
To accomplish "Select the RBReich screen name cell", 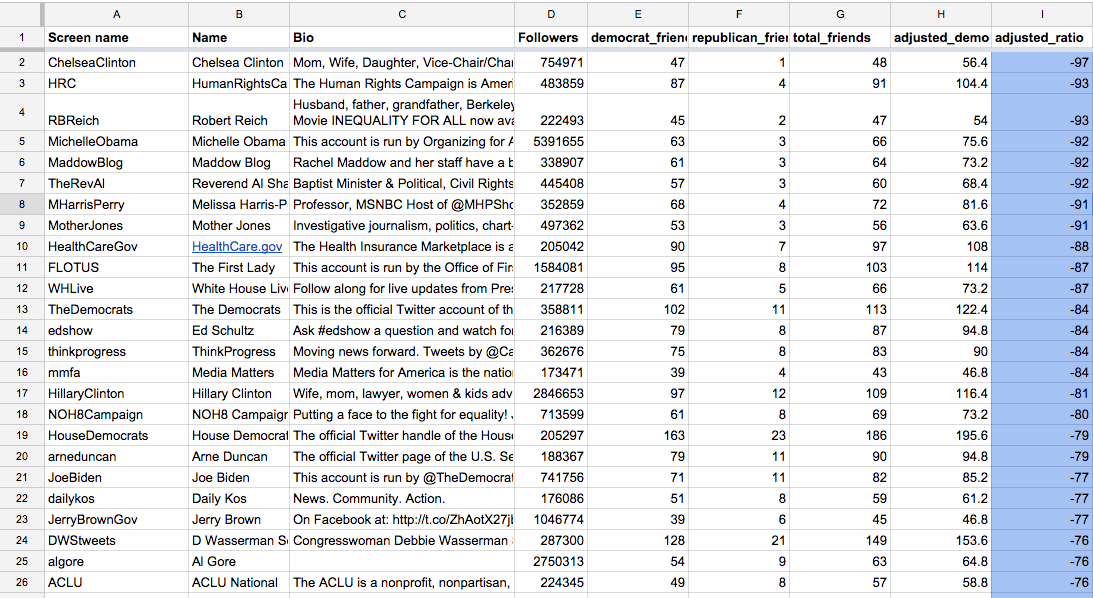I will point(116,112).
